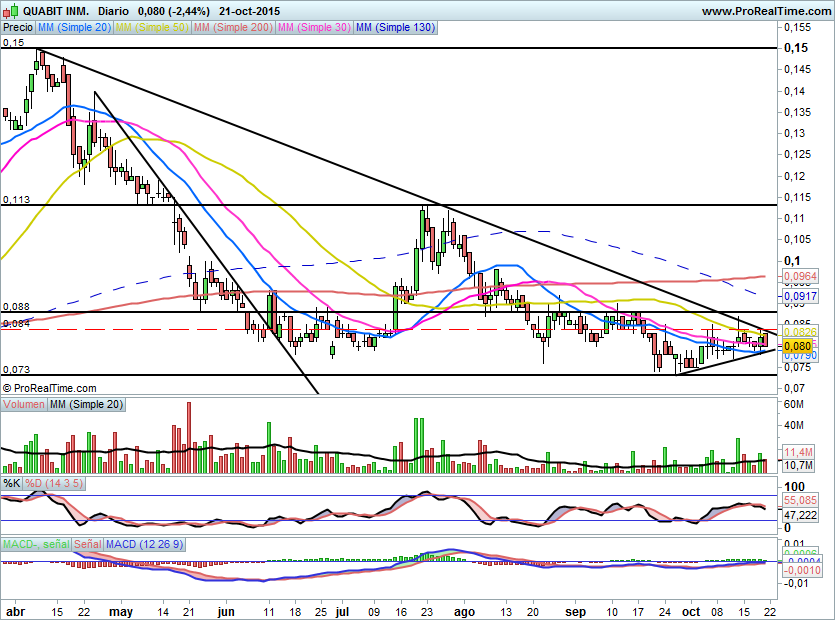Click the blue MM (Simple 20) price label
Image resolution: width=835 pixels, height=620 pixels.
(x=74, y=28)
